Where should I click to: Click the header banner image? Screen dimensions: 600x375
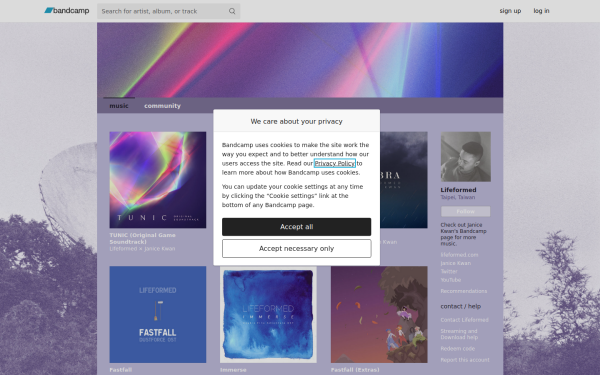tap(300, 60)
